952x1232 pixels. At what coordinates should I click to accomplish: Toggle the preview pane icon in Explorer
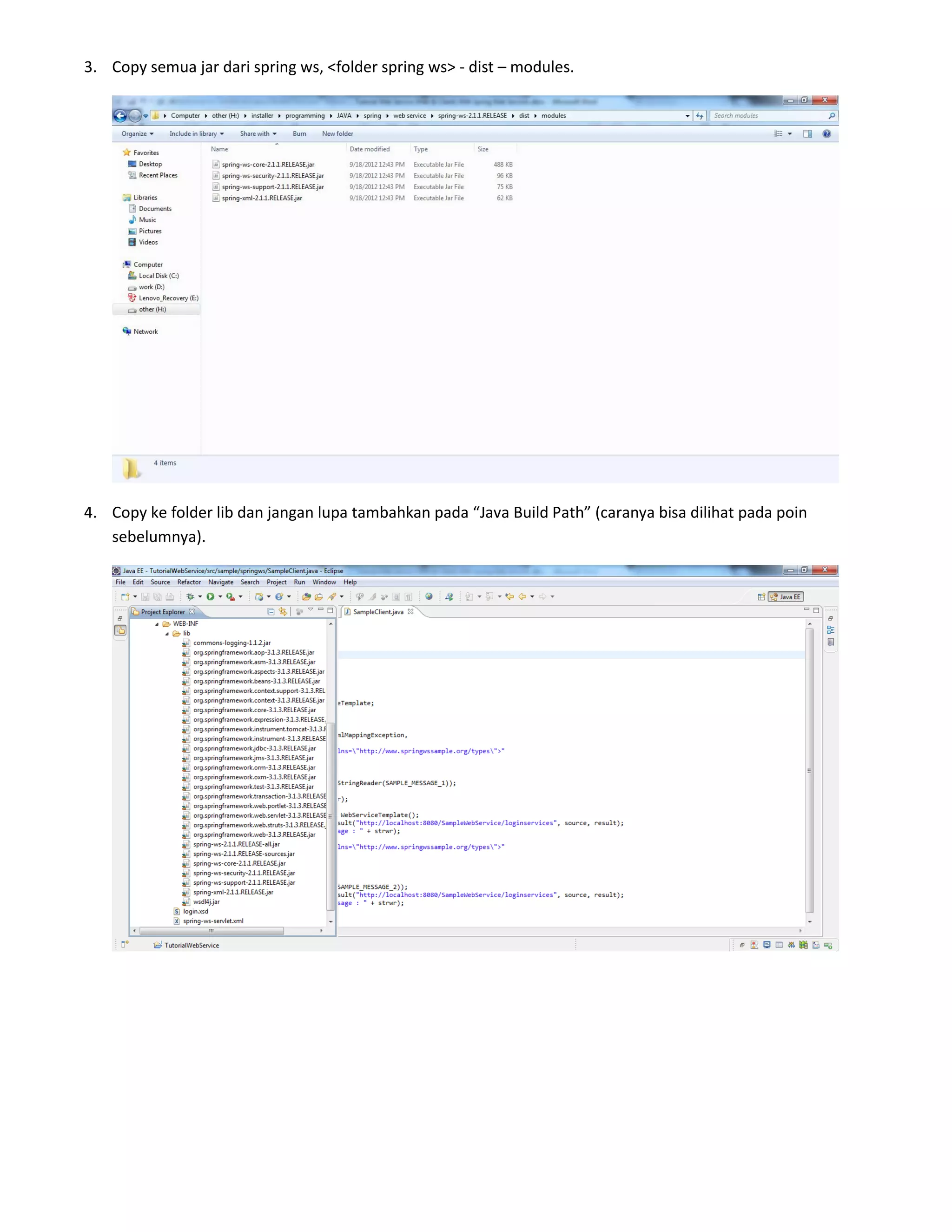(807, 134)
